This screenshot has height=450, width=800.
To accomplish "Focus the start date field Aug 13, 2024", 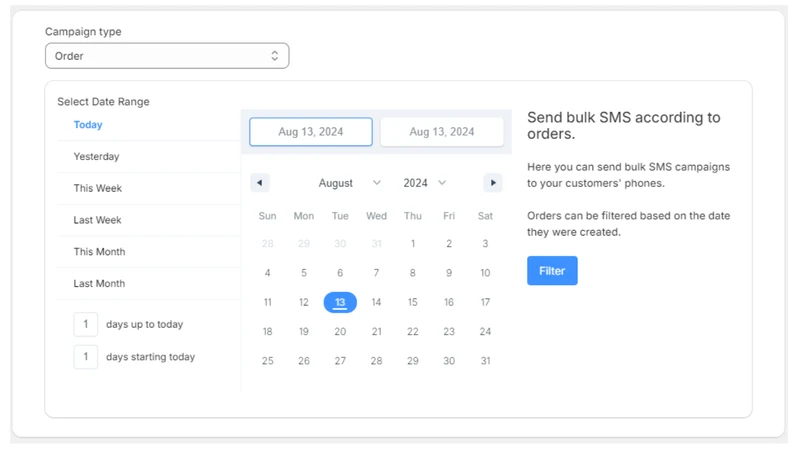I will (x=311, y=132).
